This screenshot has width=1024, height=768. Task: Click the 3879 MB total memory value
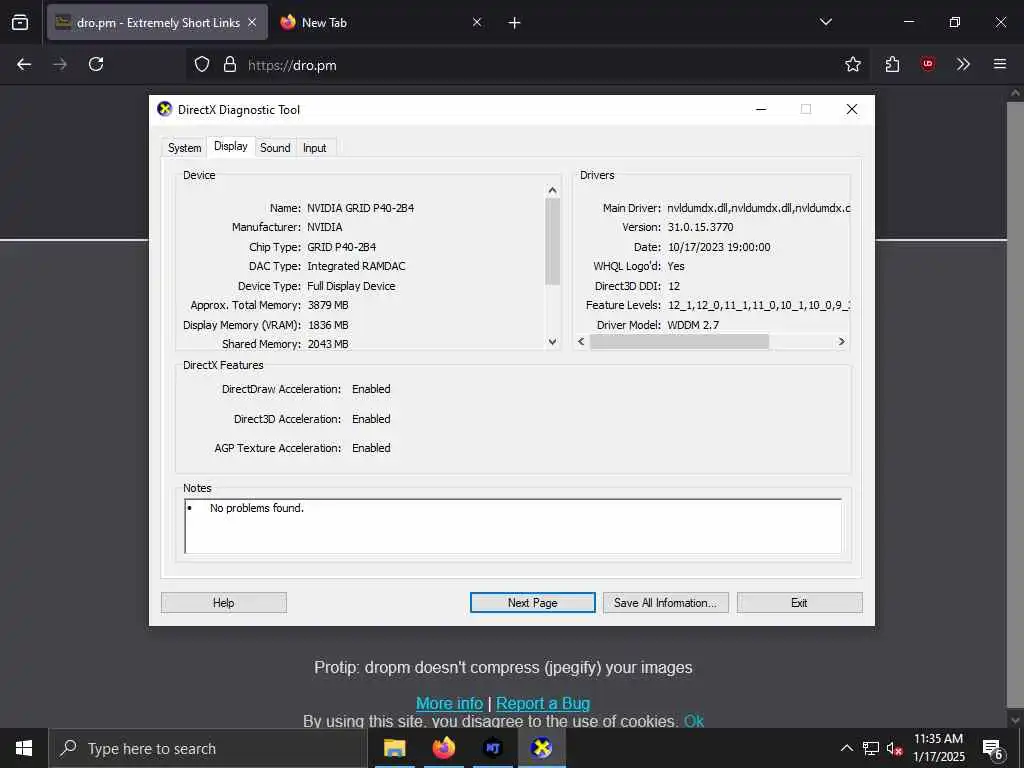click(x=328, y=305)
